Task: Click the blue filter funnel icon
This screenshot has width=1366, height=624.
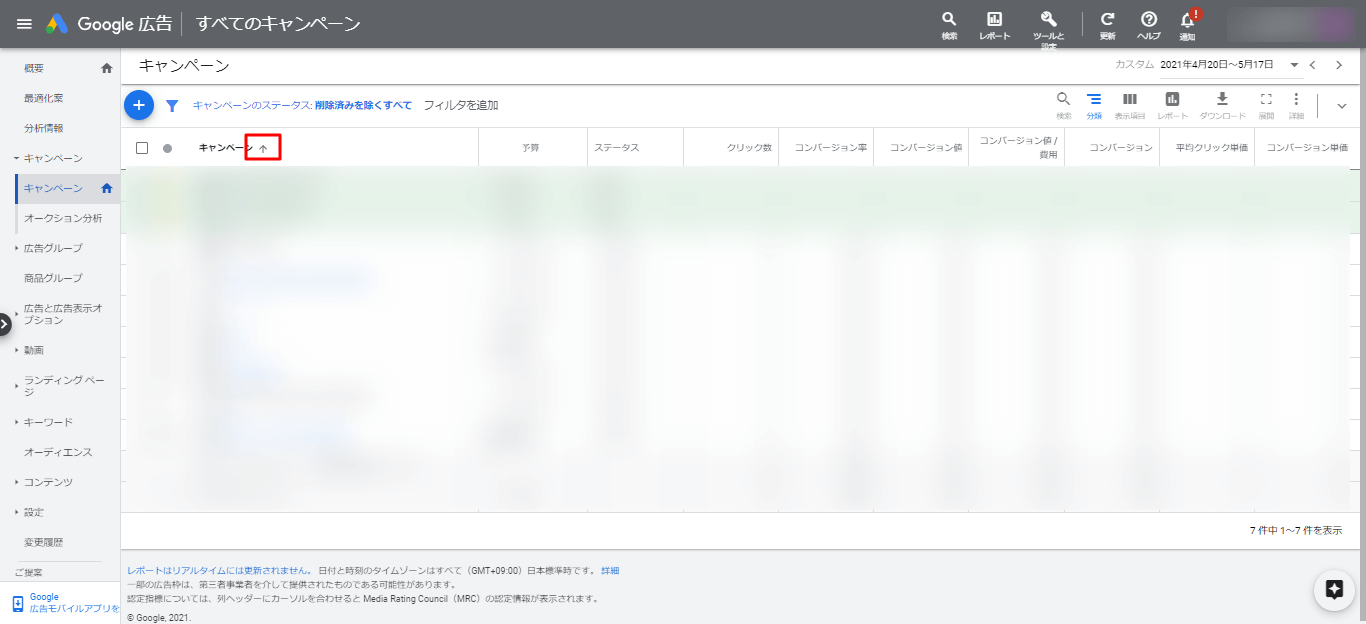Action: 172,105
